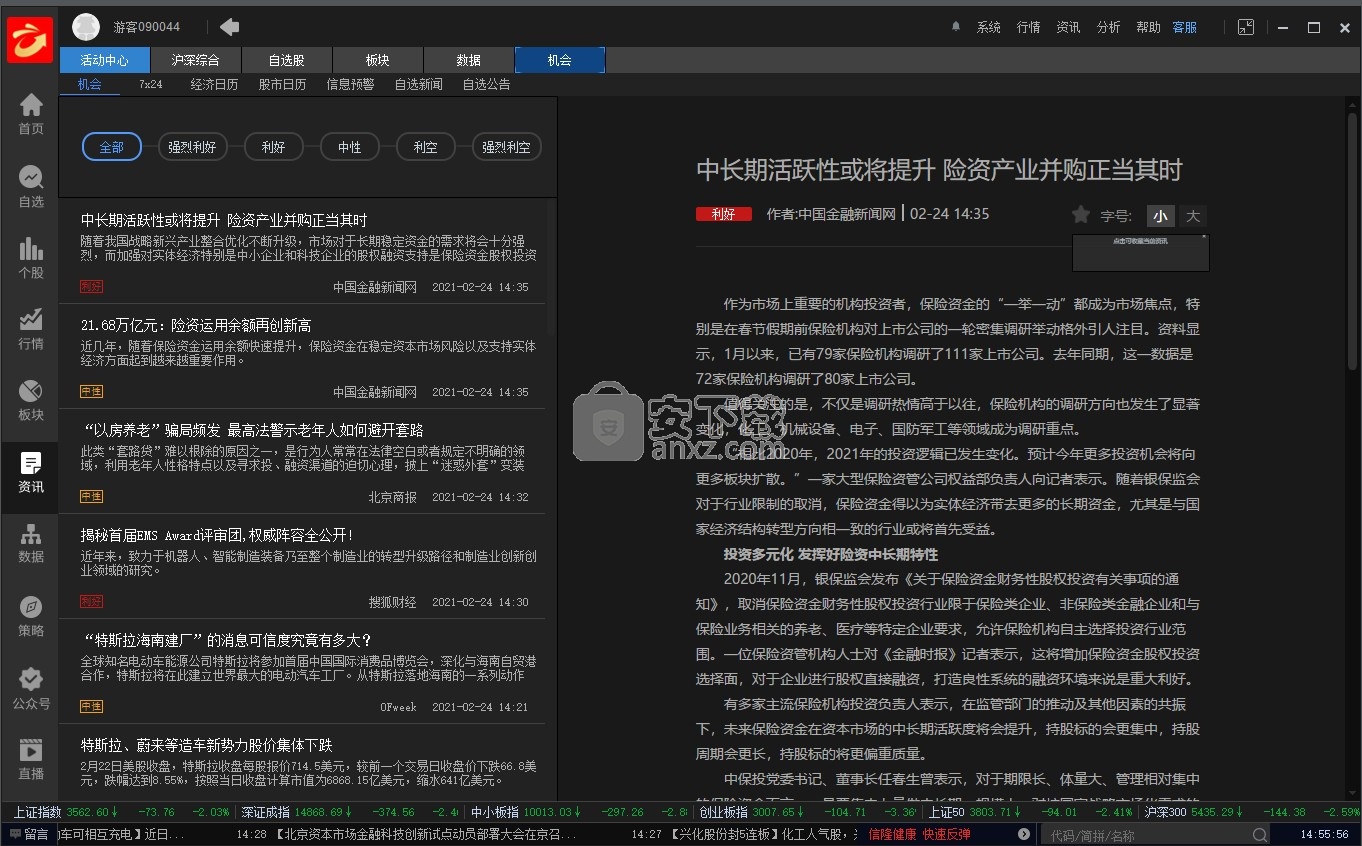Open the 数据 data sidebar icon
The width and height of the screenshot is (1362, 846).
point(31,543)
